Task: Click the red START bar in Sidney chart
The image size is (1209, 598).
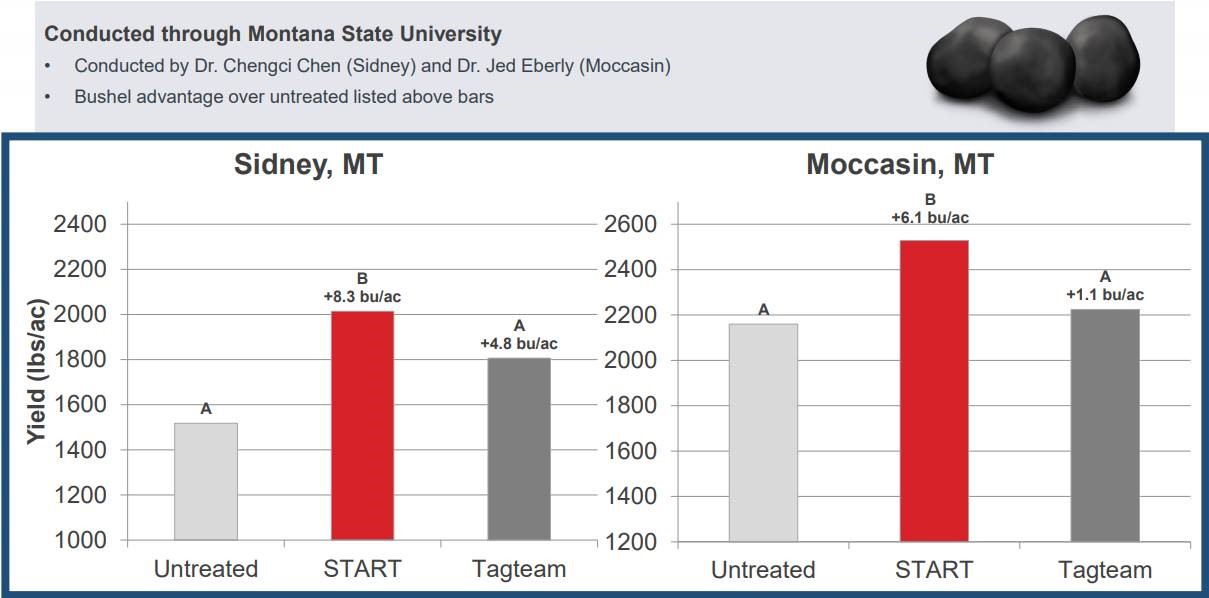Action: pos(362,426)
